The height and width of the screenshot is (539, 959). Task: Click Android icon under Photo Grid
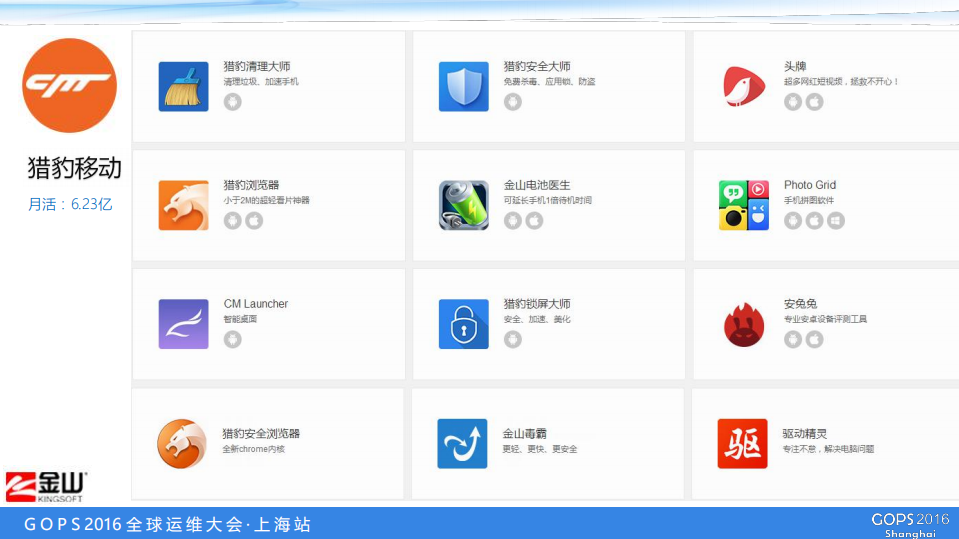(x=793, y=220)
